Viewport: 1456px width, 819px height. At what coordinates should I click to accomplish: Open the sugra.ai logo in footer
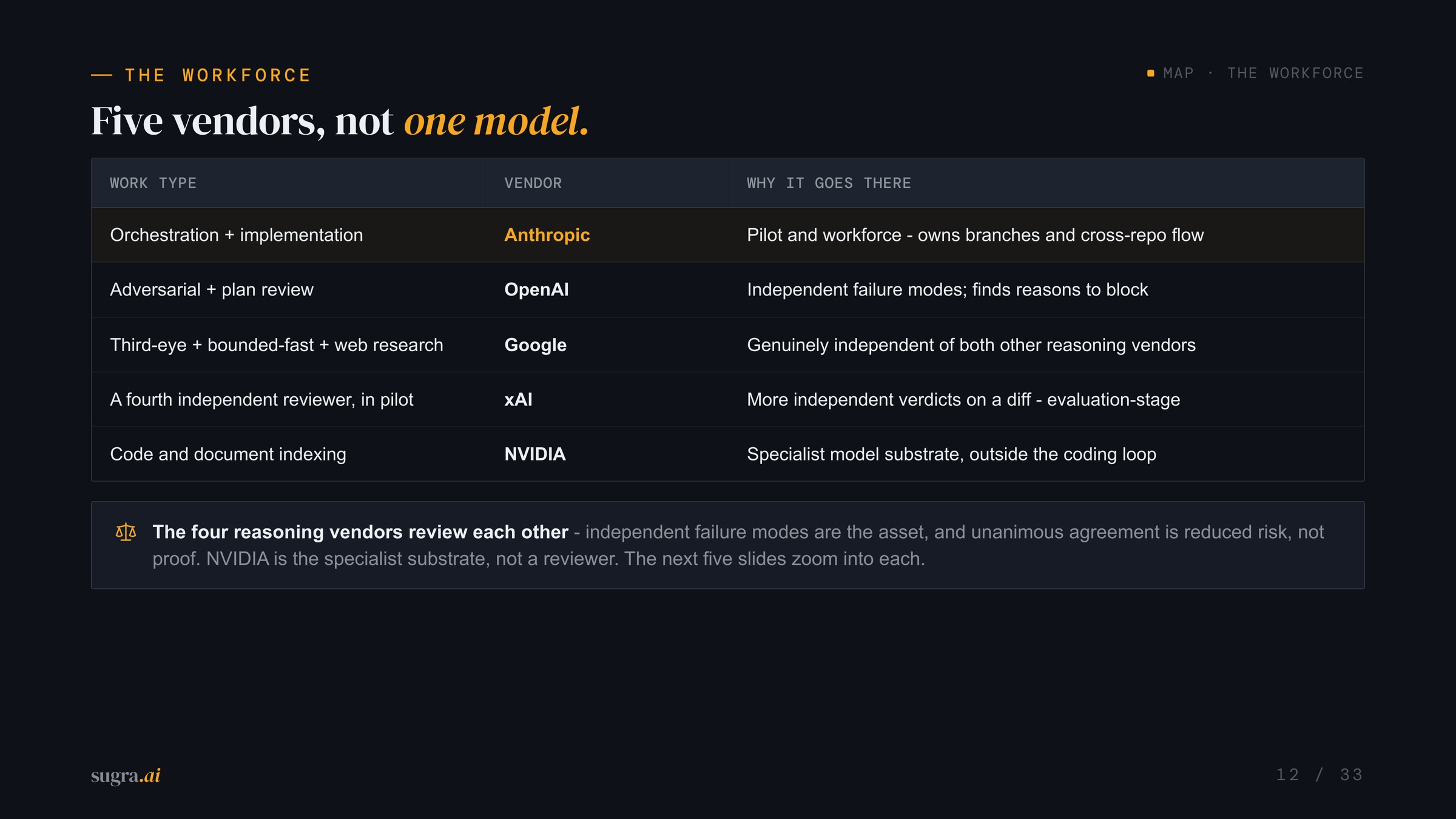pyautogui.click(x=126, y=775)
